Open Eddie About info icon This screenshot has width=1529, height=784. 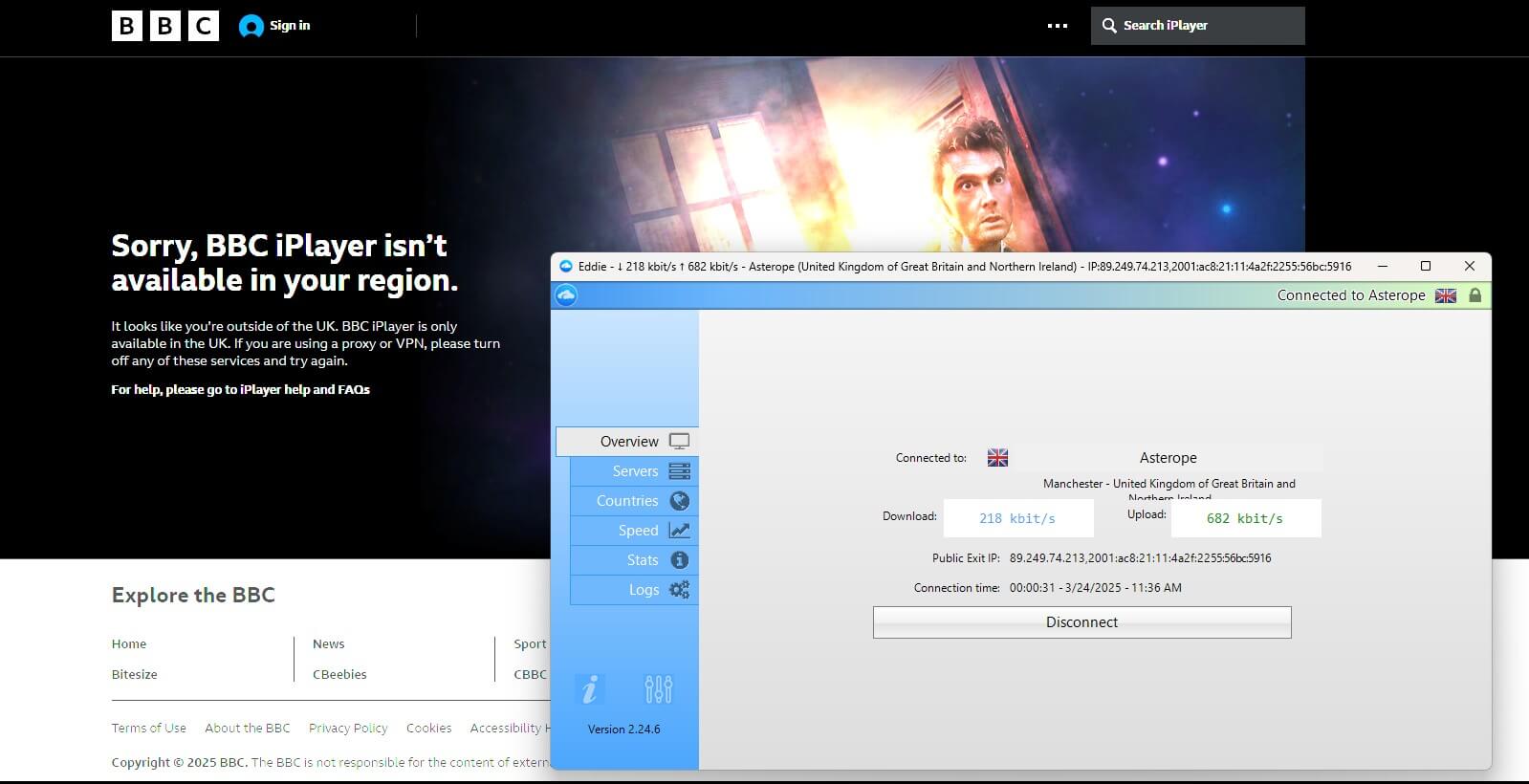[x=590, y=689]
